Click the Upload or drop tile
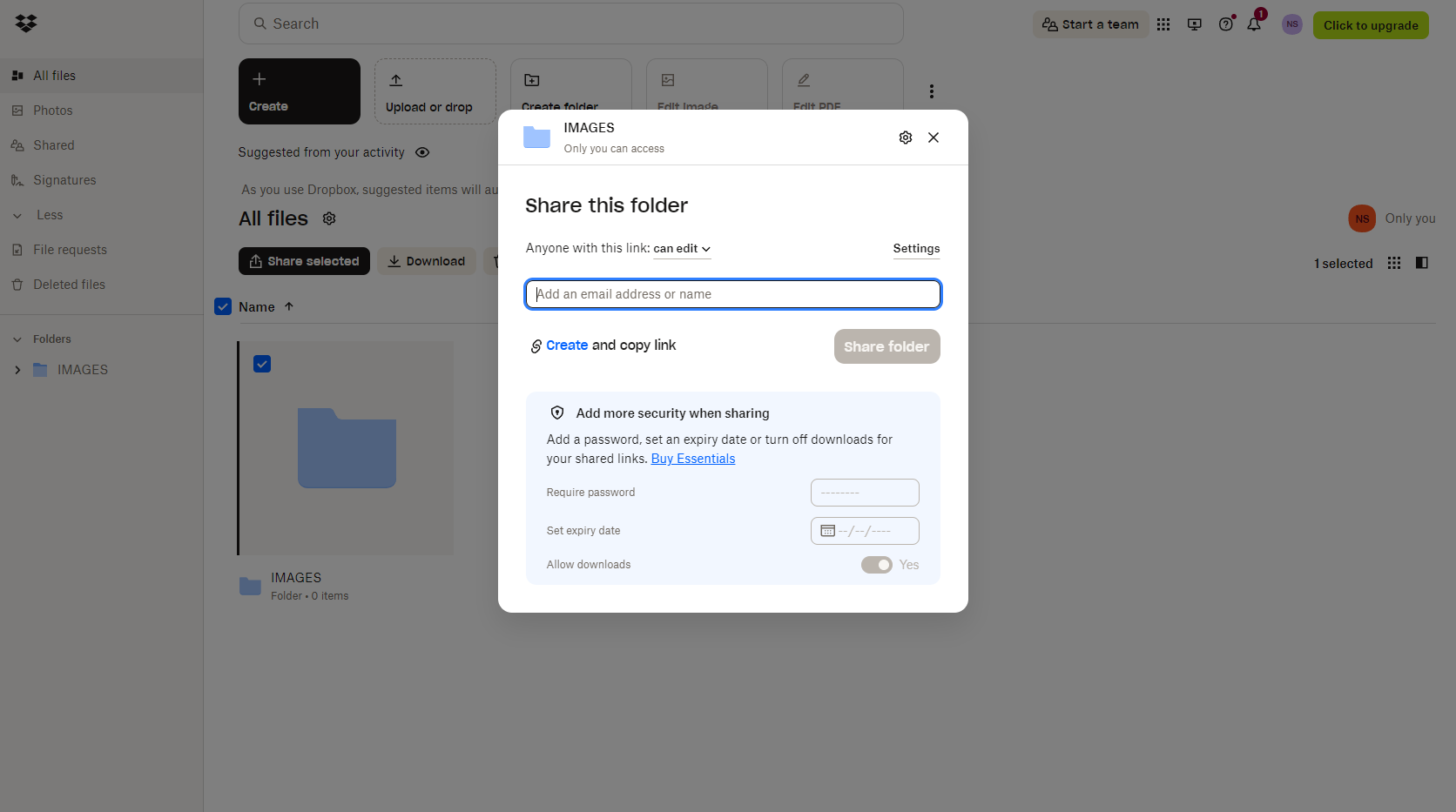 [x=435, y=91]
